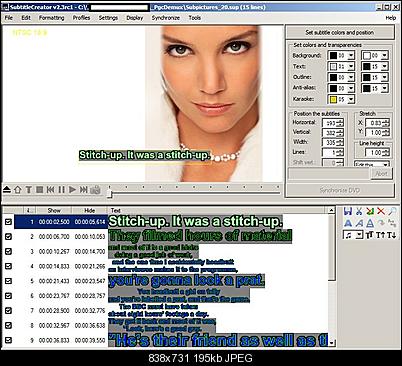
Task: Click the Horizontal position input field
Action: click(x=330, y=123)
